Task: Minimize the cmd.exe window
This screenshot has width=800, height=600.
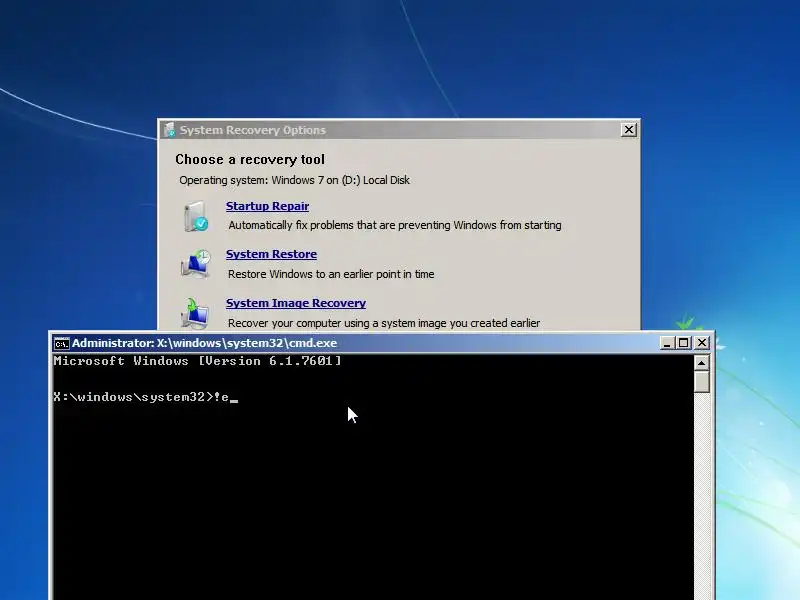Action: (x=666, y=343)
